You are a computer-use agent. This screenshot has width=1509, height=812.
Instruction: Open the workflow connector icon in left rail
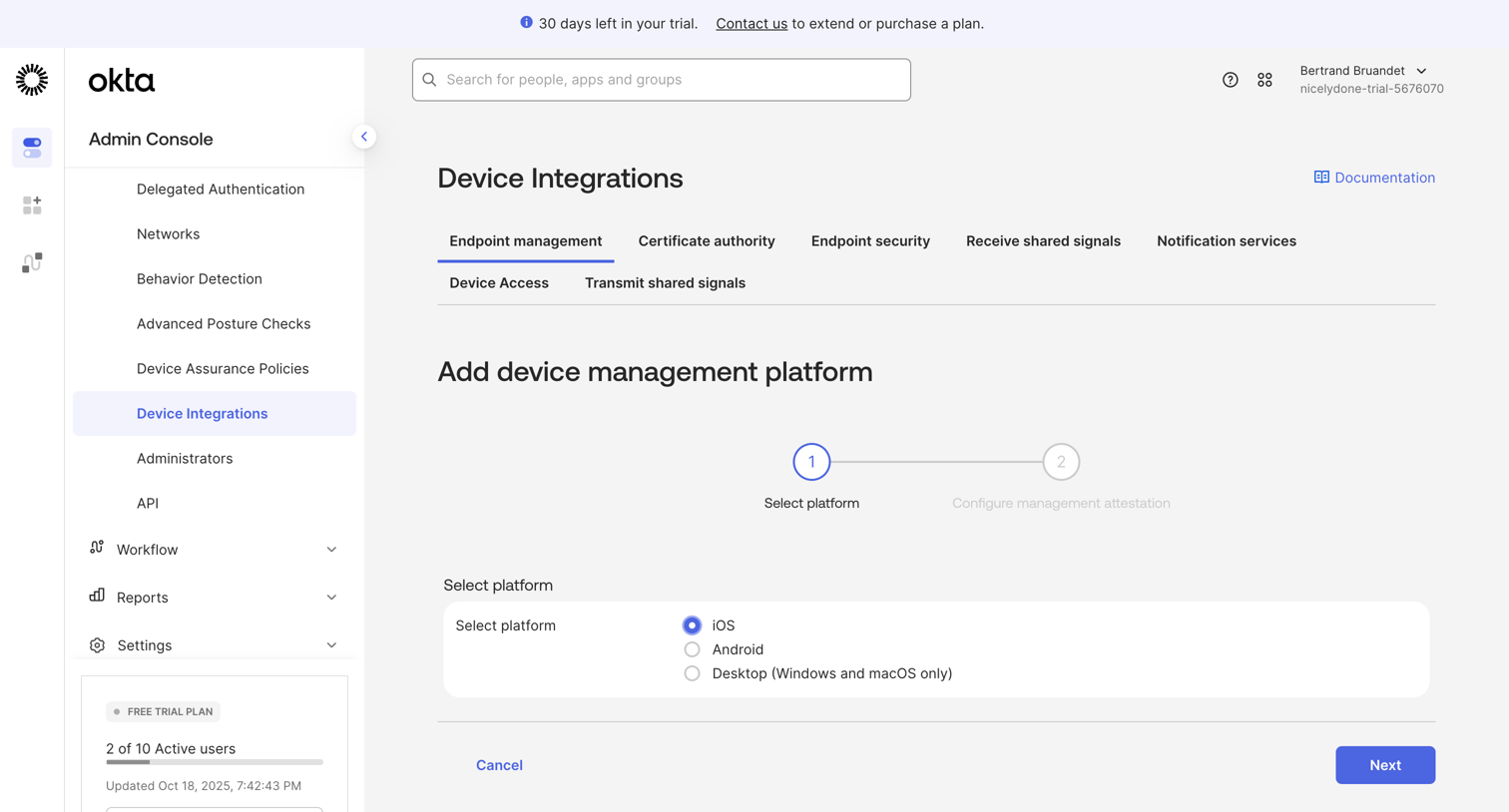[x=32, y=262]
